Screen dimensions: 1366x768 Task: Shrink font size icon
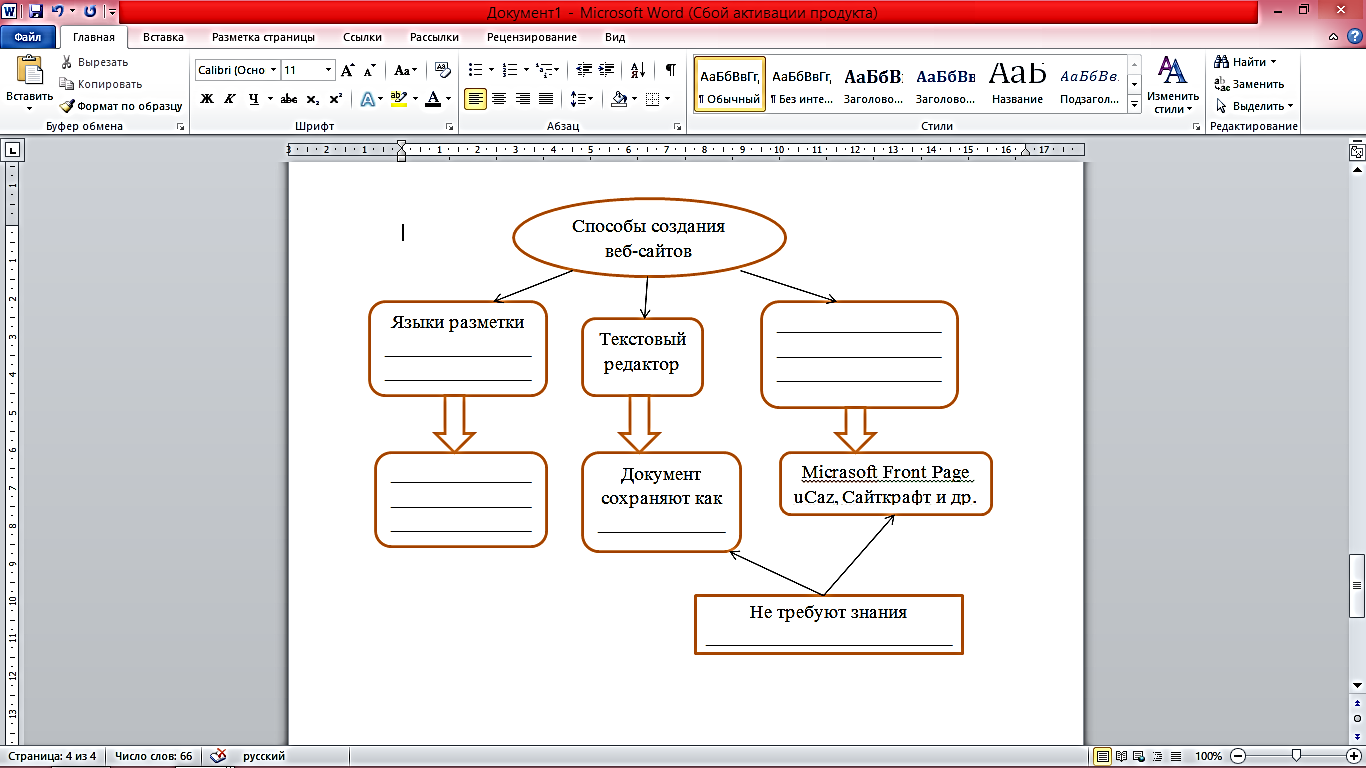(369, 70)
